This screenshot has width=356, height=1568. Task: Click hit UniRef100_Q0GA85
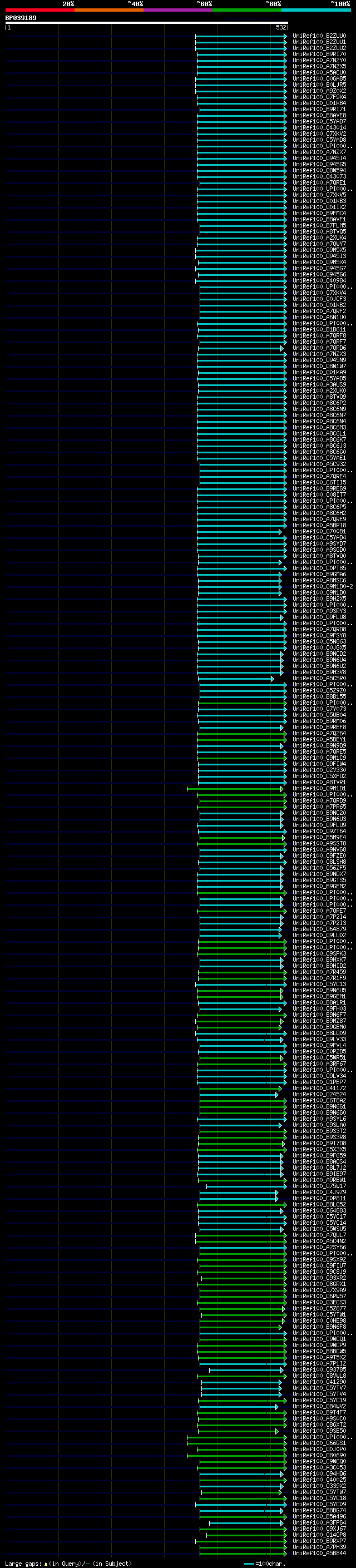(319, 78)
